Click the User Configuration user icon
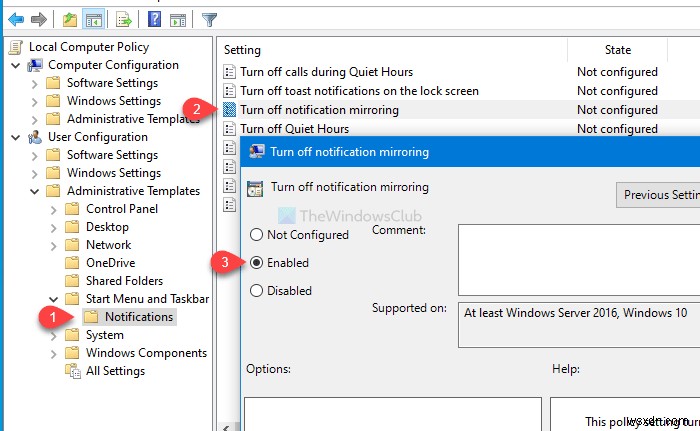Screen dimensions: 700x431 pyautogui.click(x=35, y=137)
